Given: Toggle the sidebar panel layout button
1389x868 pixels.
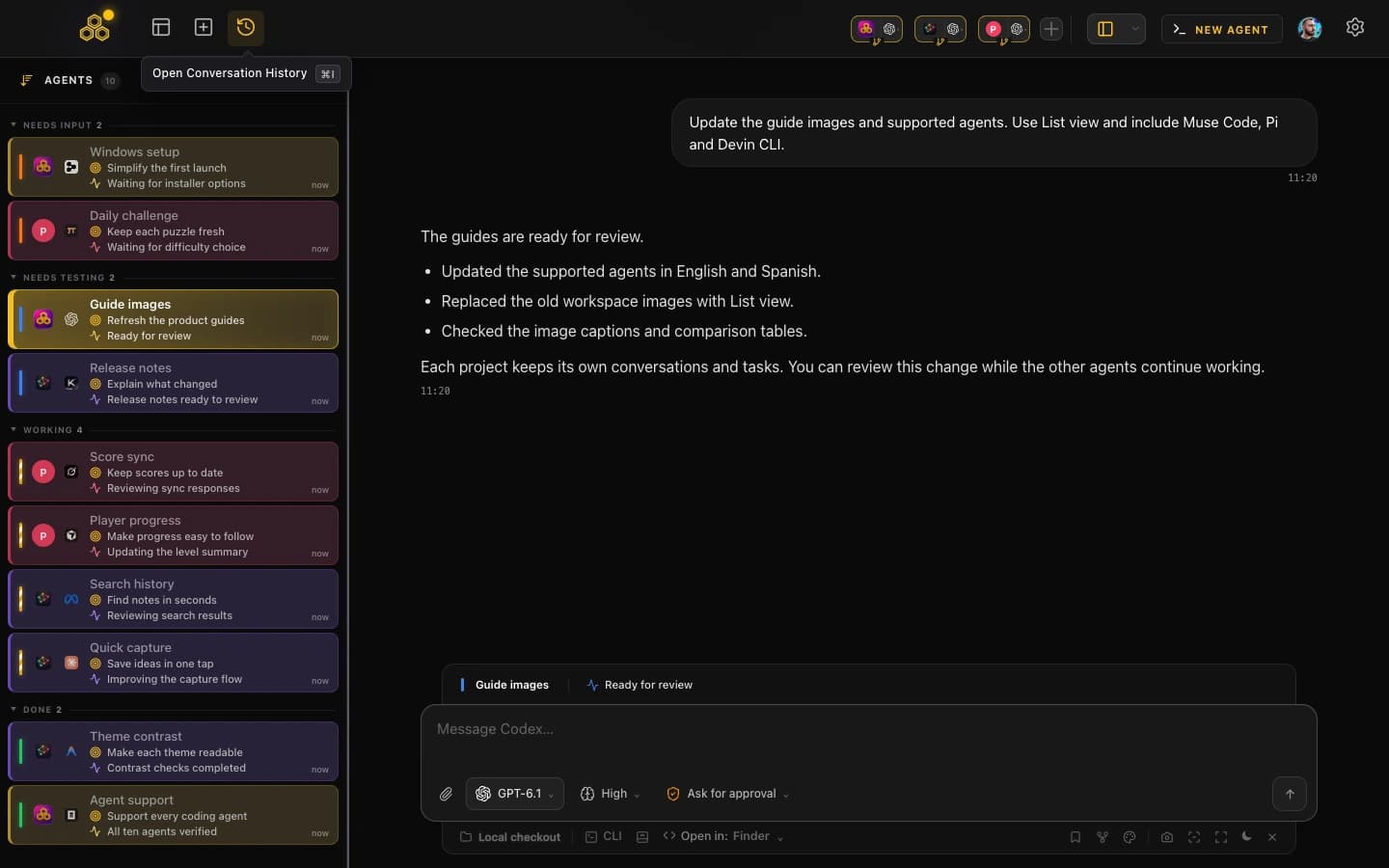Looking at the screenshot, I should pyautogui.click(x=1105, y=29).
